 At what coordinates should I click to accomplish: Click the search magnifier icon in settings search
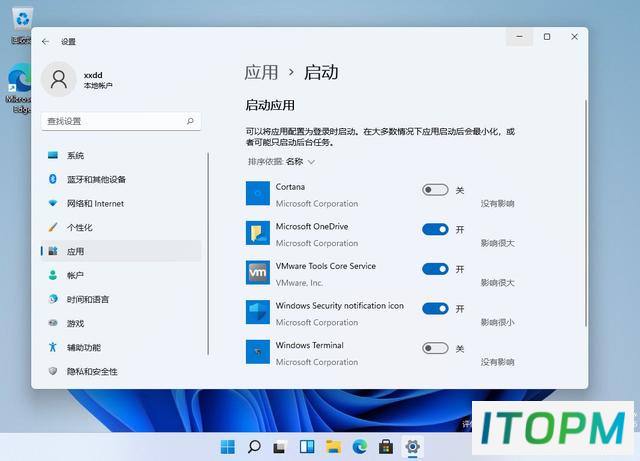point(190,121)
